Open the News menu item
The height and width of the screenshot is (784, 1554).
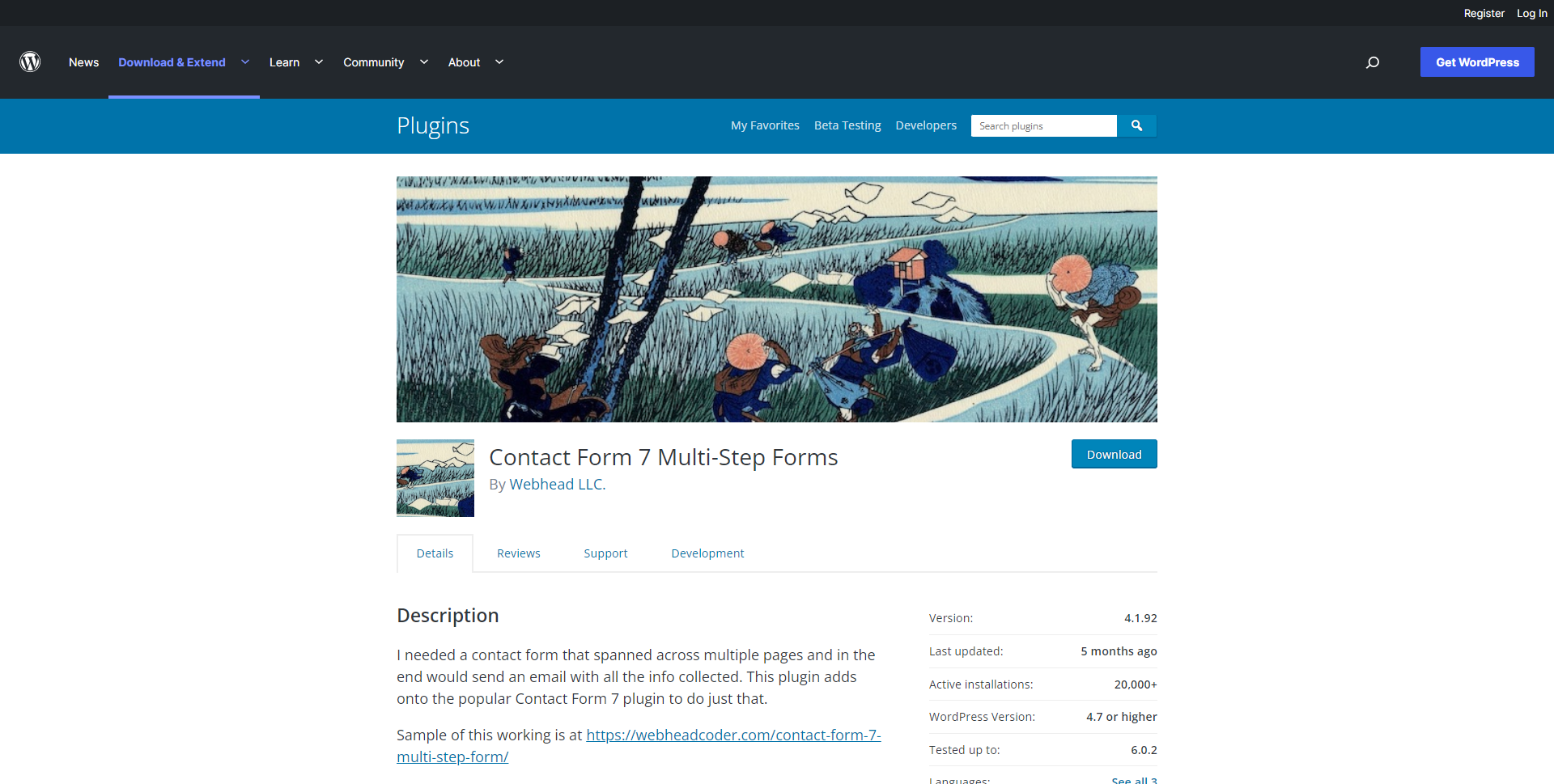pyautogui.click(x=83, y=62)
